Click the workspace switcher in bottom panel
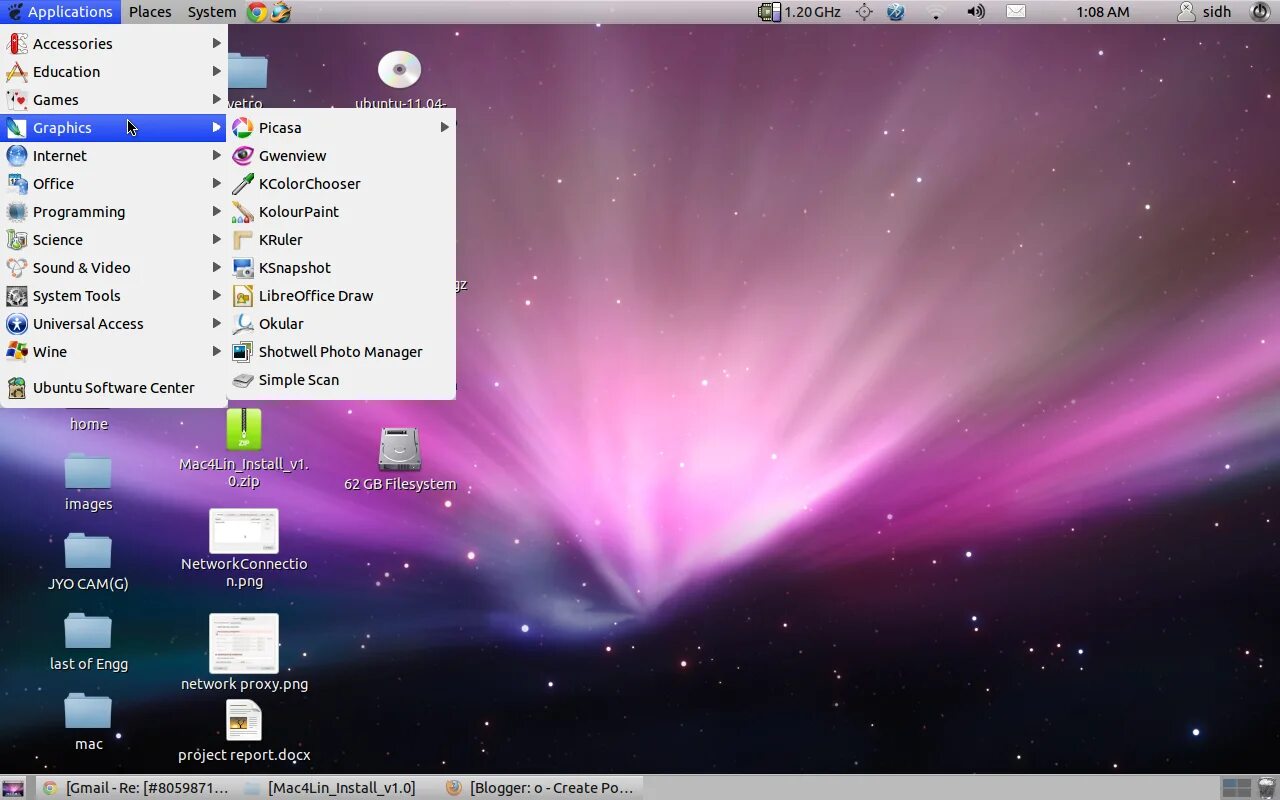 1236,788
